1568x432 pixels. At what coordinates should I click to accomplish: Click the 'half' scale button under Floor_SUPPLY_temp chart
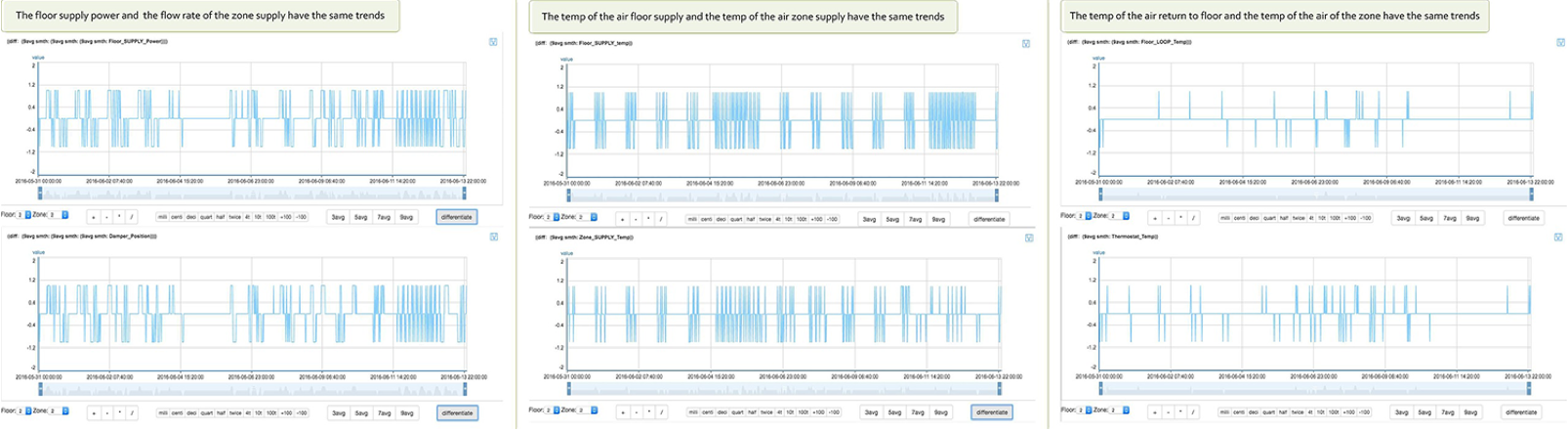point(750,219)
